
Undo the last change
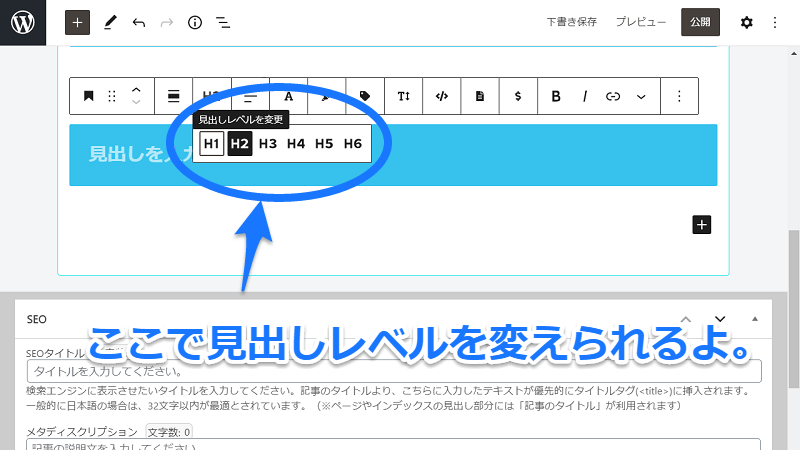[x=138, y=22]
